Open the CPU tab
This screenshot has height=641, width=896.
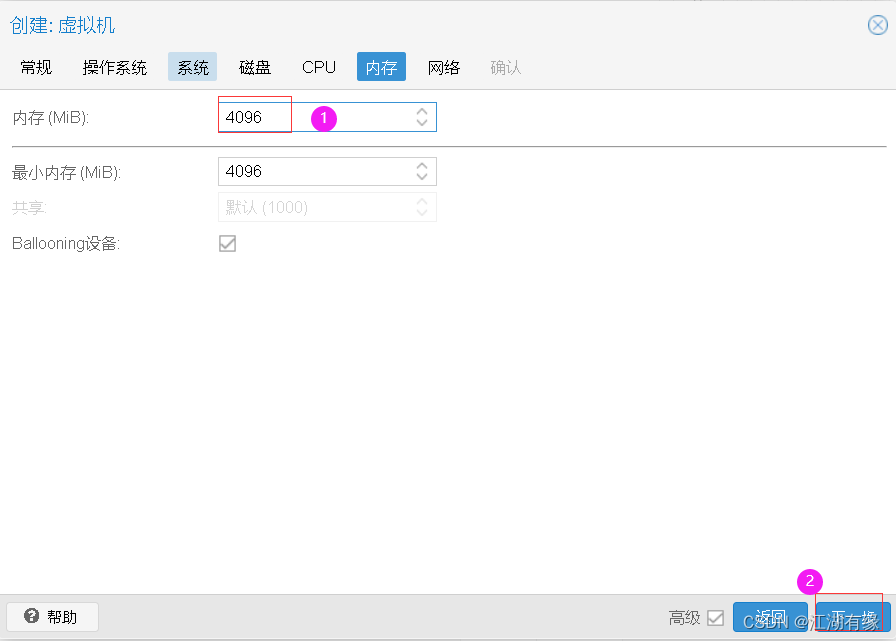[318, 67]
